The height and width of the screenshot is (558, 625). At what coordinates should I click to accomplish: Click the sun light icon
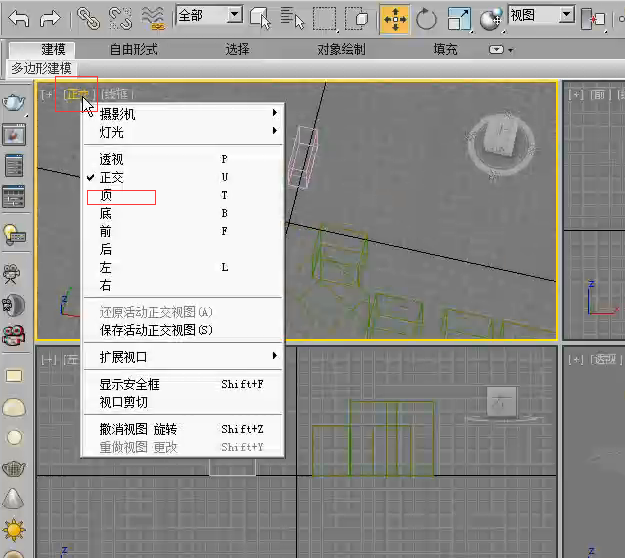pos(14,530)
